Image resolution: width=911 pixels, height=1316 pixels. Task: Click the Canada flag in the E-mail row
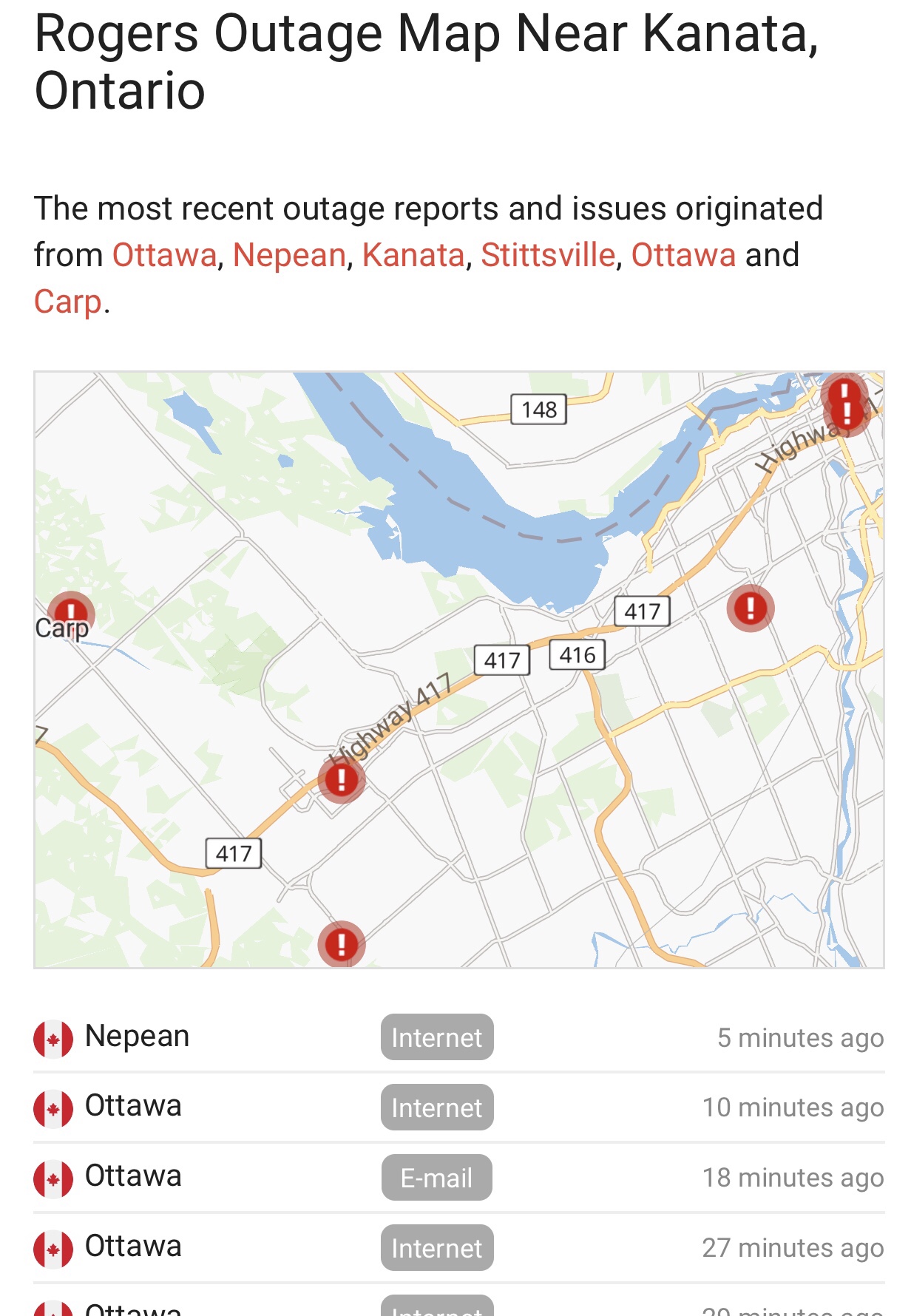[x=53, y=1178]
